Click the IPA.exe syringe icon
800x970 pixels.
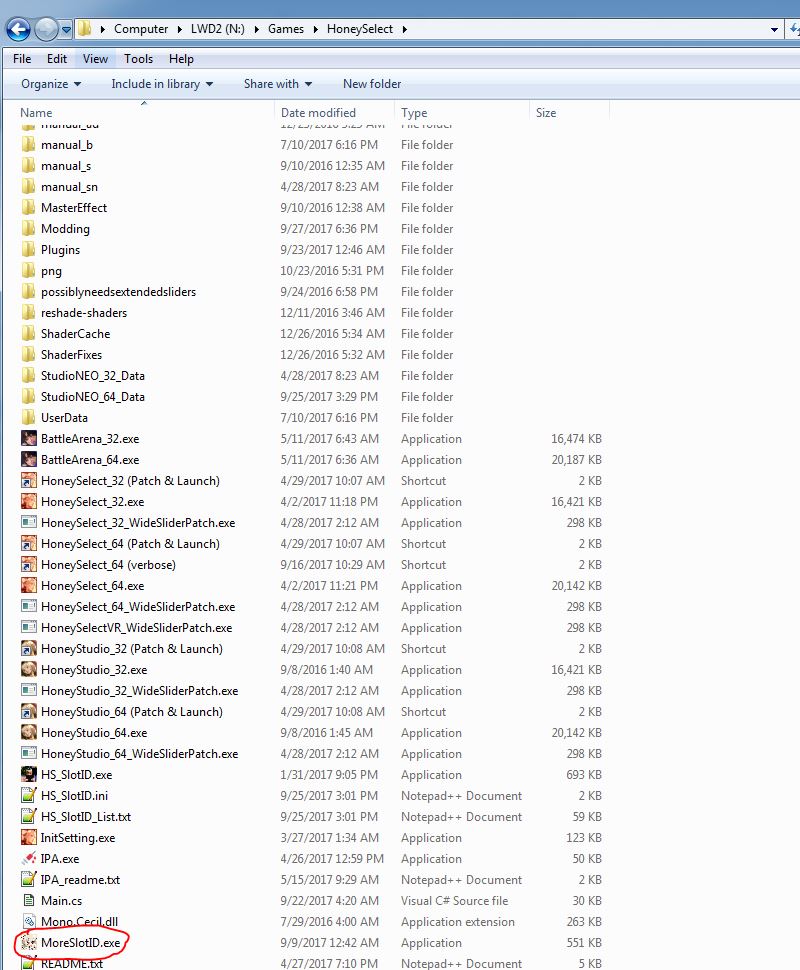click(28, 859)
